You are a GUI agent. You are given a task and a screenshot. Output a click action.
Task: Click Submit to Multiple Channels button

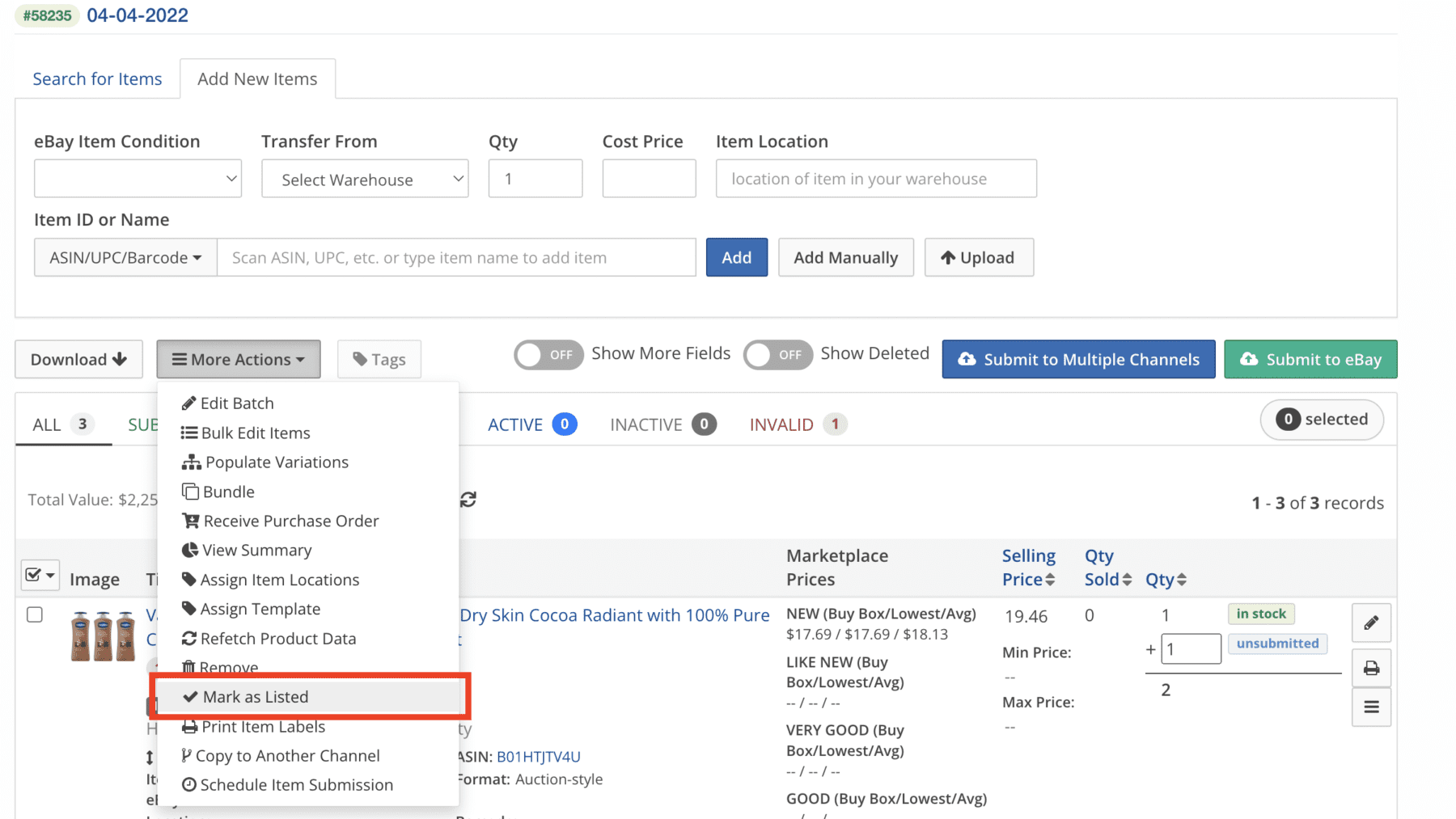pyautogui.click(x=1078, y=359)
